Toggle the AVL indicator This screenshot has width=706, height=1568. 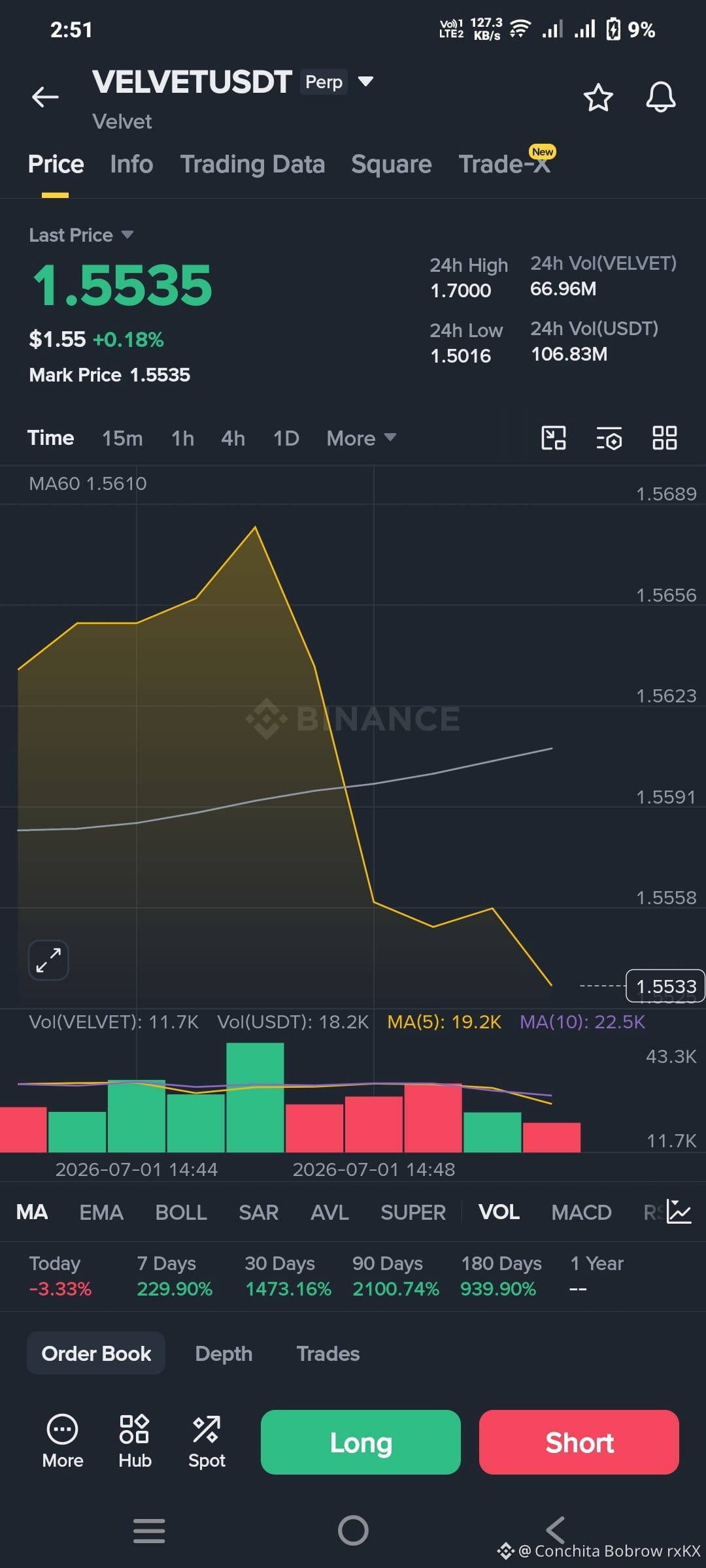click(329, 1212)
